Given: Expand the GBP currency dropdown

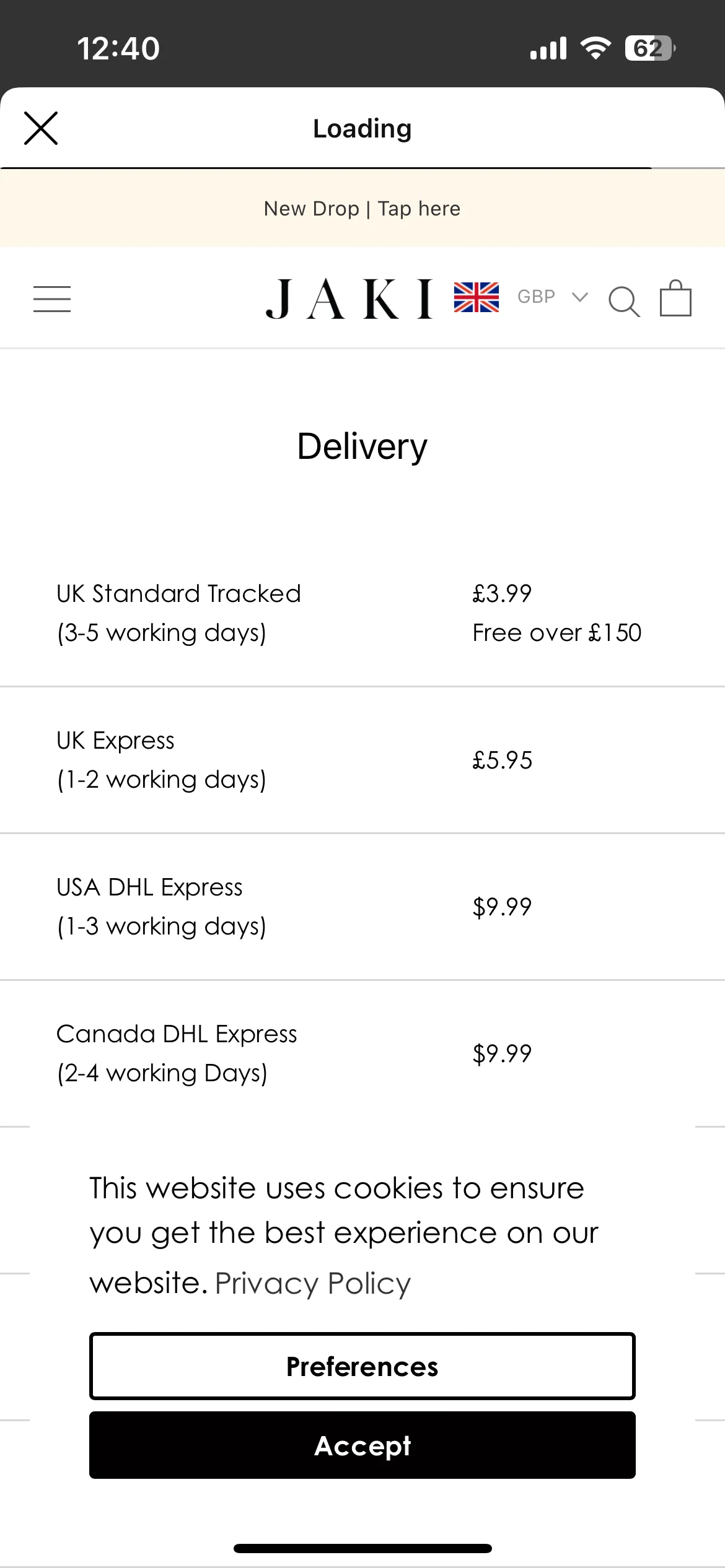Looking at the screenshot, I should click(552, 297).
